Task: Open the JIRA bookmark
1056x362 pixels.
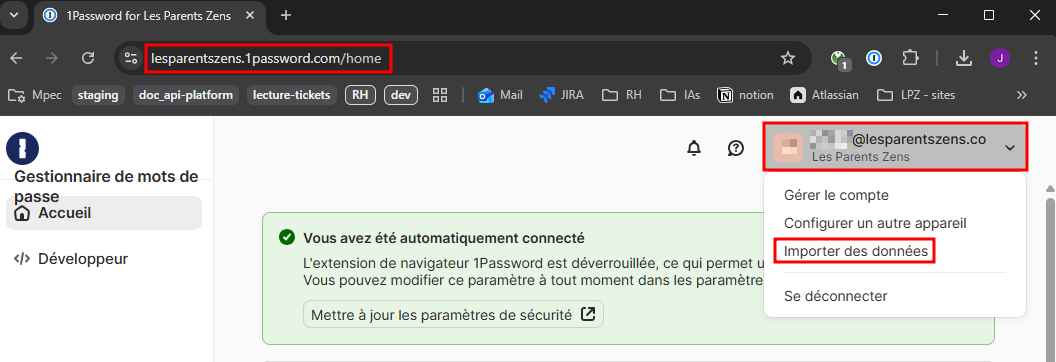Action: [562, 95]
